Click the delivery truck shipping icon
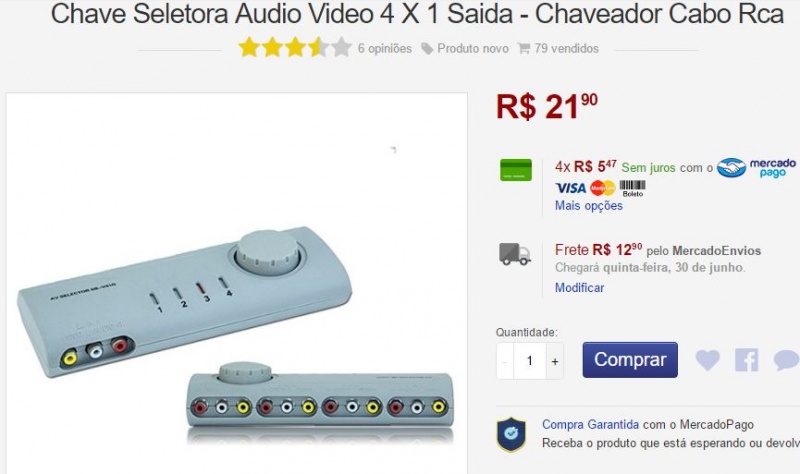Viewport: 800px width, 474px height. click(x=515, y=254)
